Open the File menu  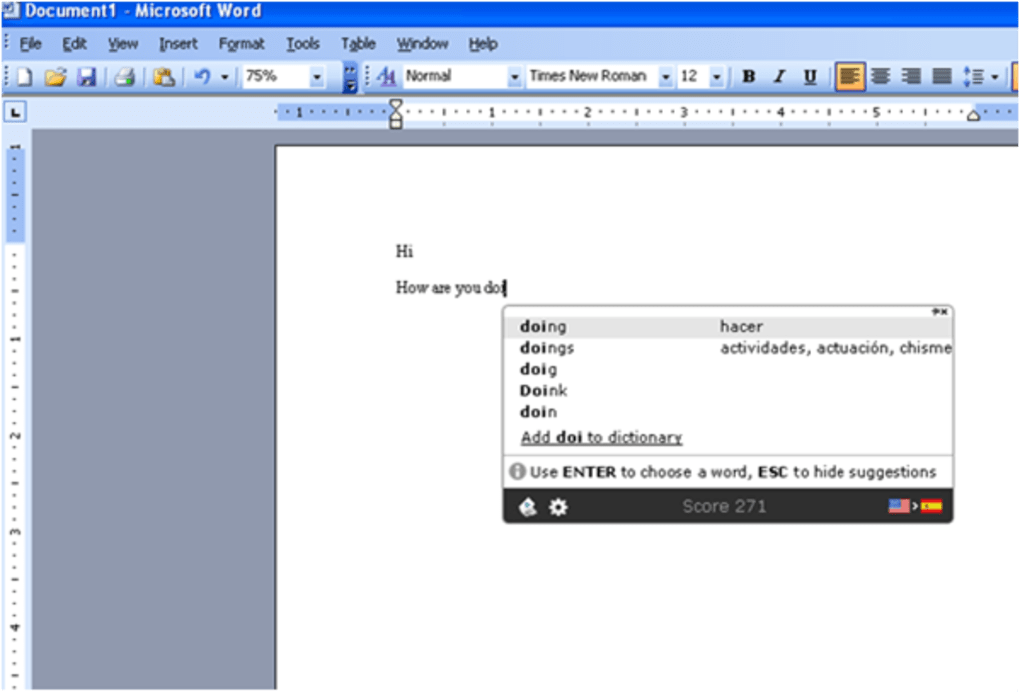[x=30, y=44]
